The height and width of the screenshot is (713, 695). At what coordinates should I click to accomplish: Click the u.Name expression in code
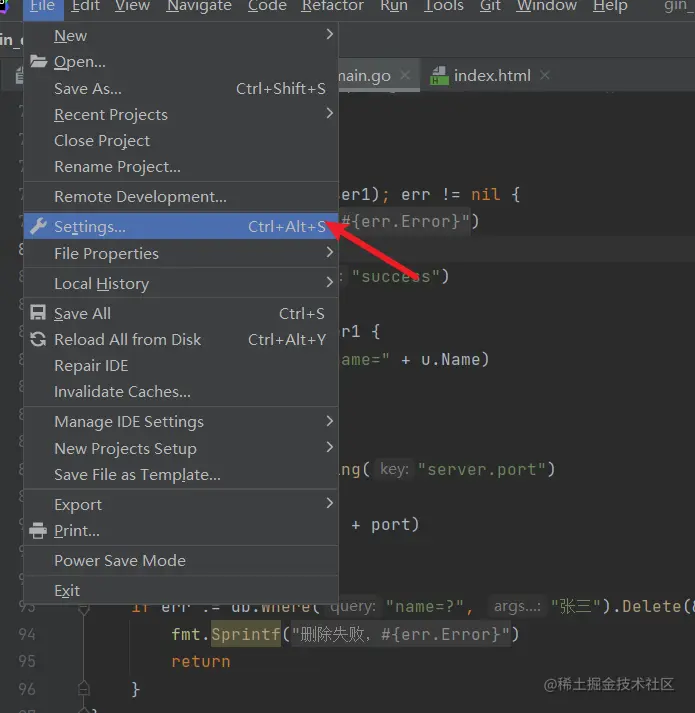point(451,360)
